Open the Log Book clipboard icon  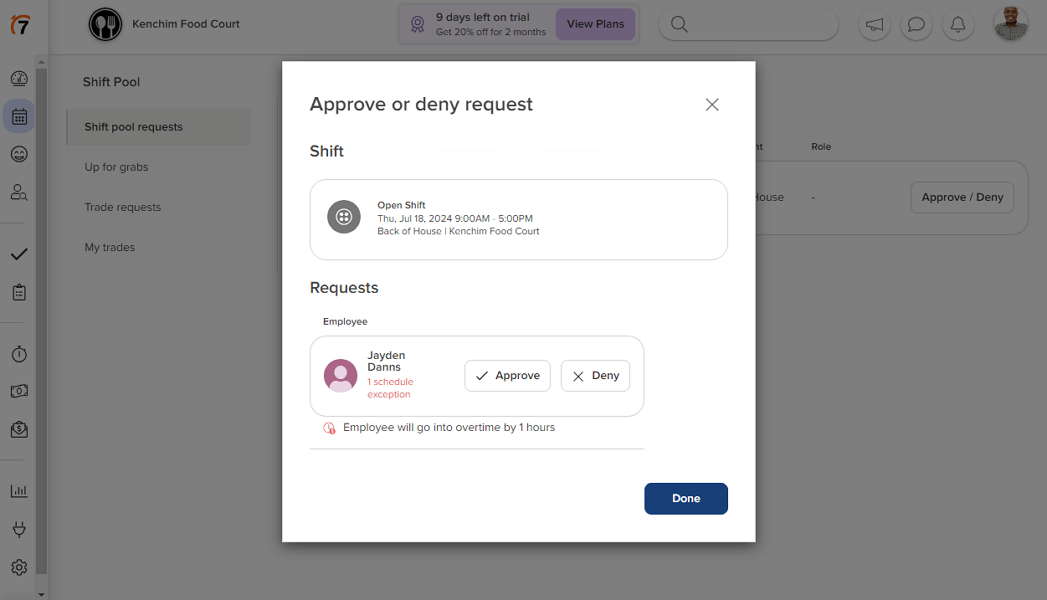click(19, 291)
